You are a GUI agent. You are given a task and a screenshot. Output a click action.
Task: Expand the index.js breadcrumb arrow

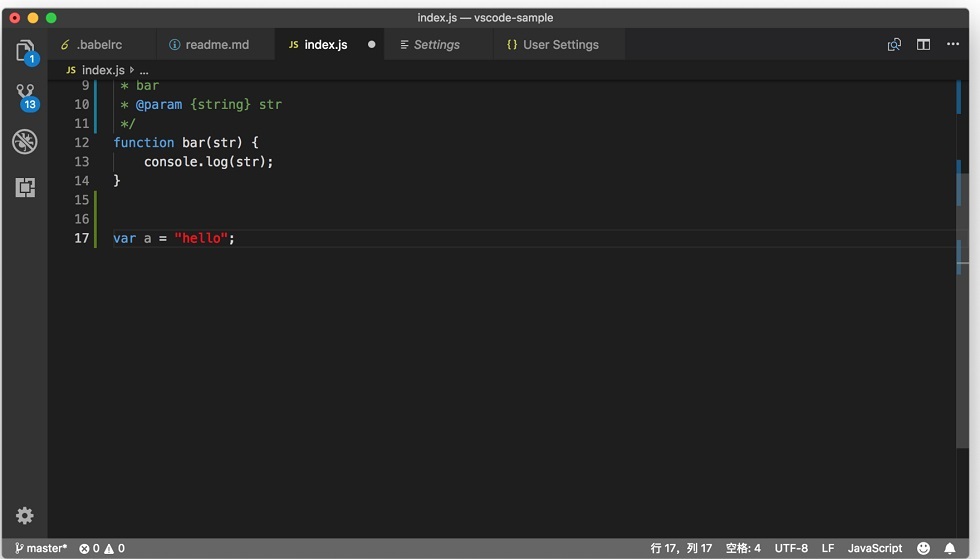point(132,70)
